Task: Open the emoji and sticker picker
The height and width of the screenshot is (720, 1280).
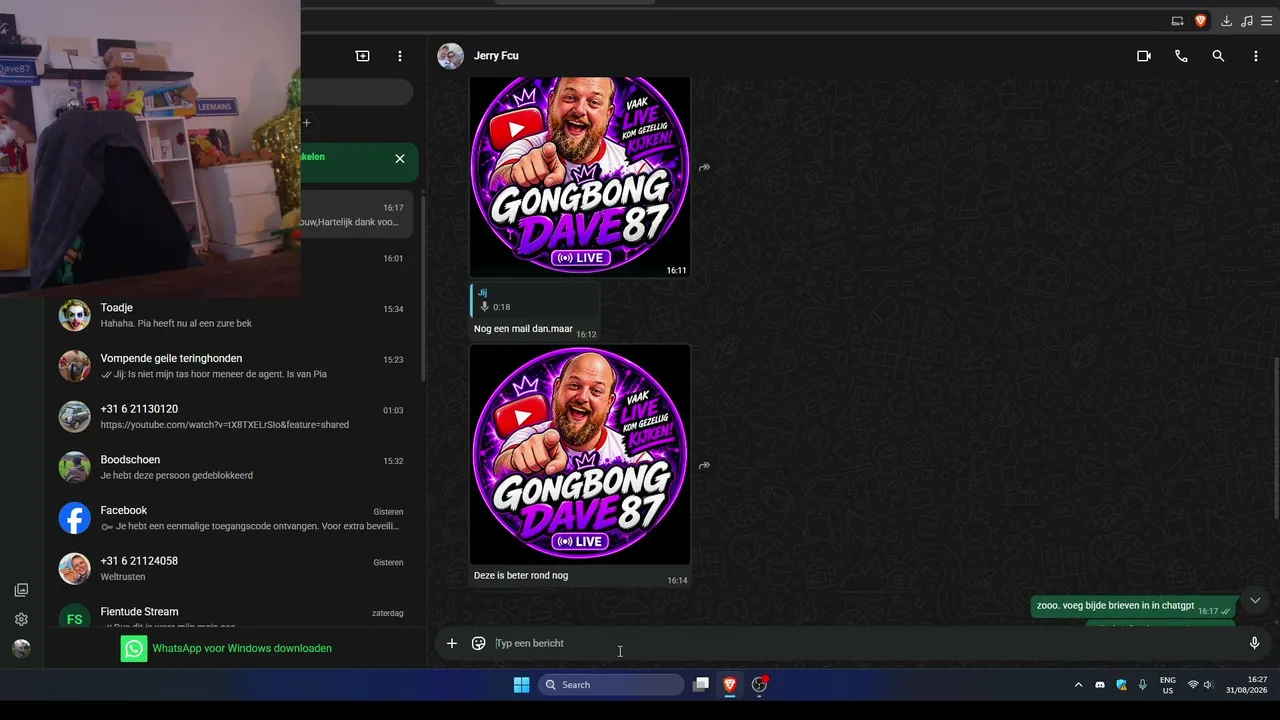Action: point(479,643)
